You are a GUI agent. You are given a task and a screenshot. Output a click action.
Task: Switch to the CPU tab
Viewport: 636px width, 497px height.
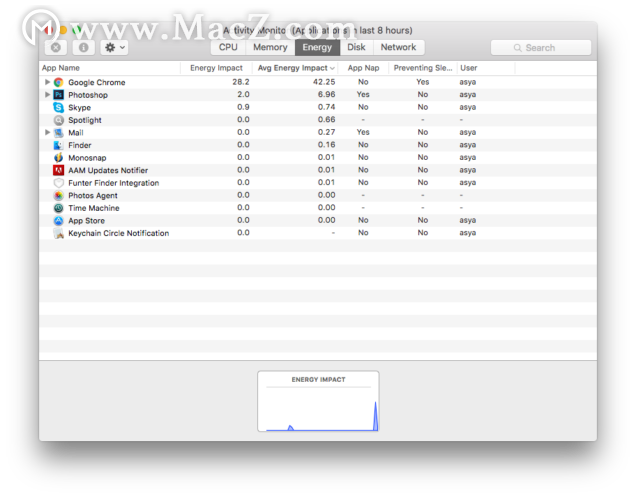click(x=228, y=47)
